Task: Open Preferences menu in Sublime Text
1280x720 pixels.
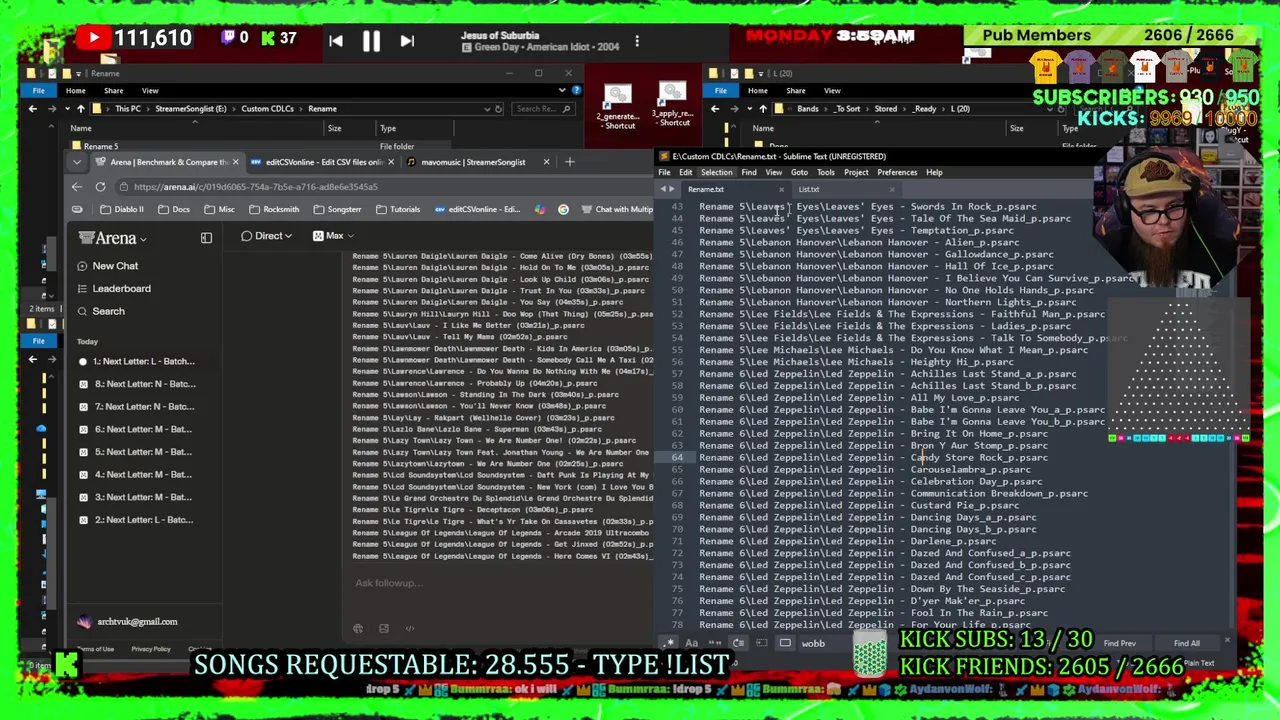Action: pyautogui.click(x=897, y=172)
